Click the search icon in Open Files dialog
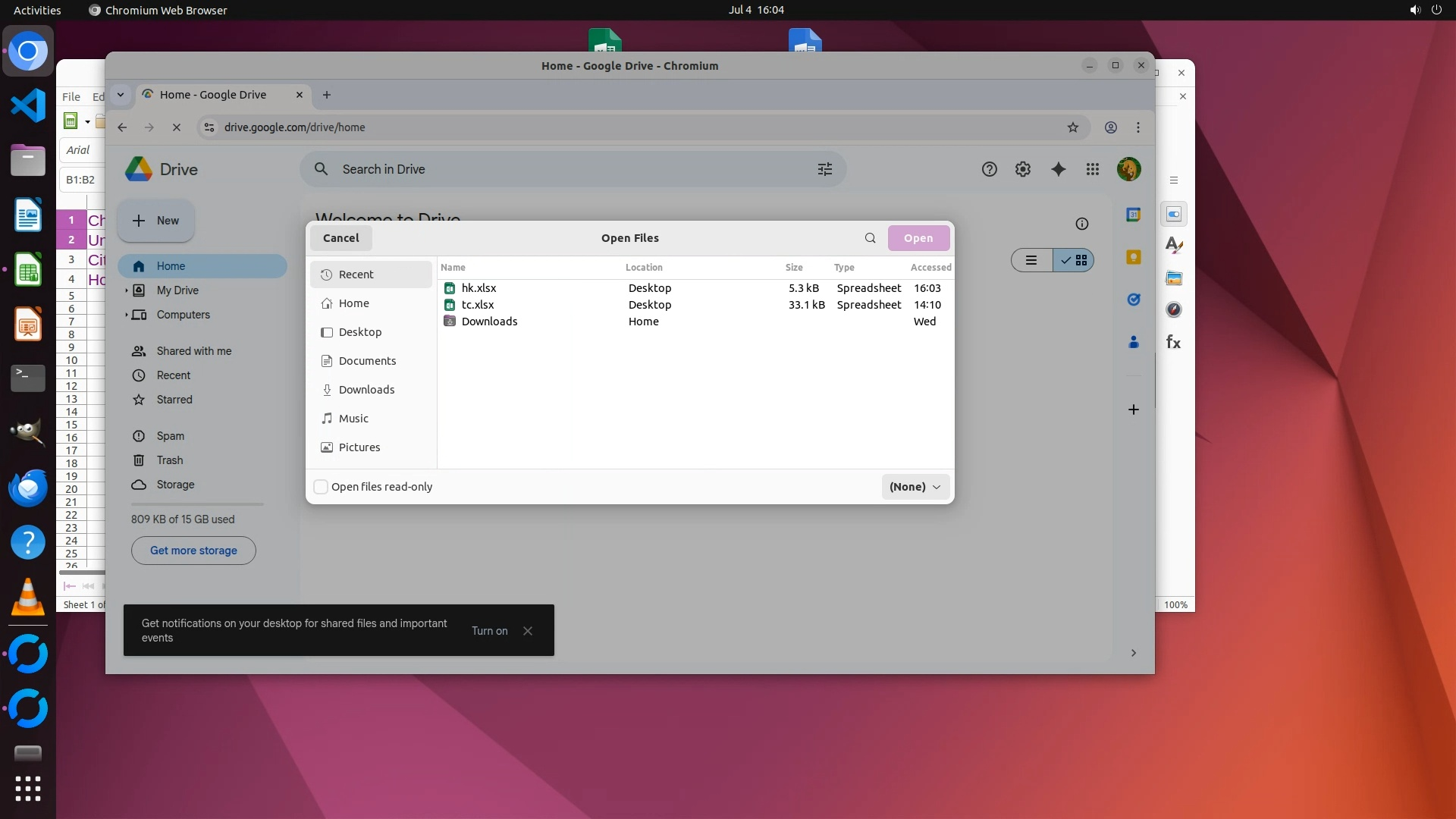This screenshot has height=819, width=1456. 870,238
